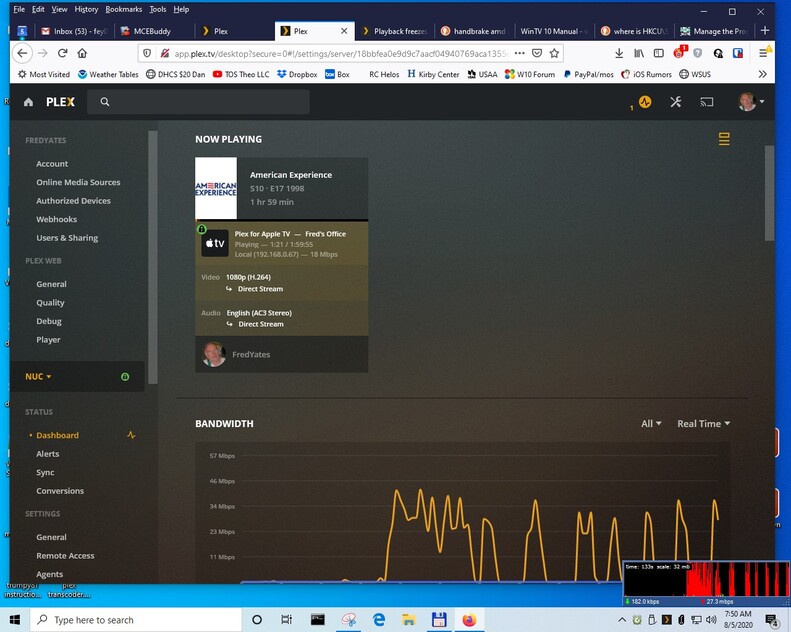Open user avatar account menu
Screen dimensions: 791x632
(751, 101)
